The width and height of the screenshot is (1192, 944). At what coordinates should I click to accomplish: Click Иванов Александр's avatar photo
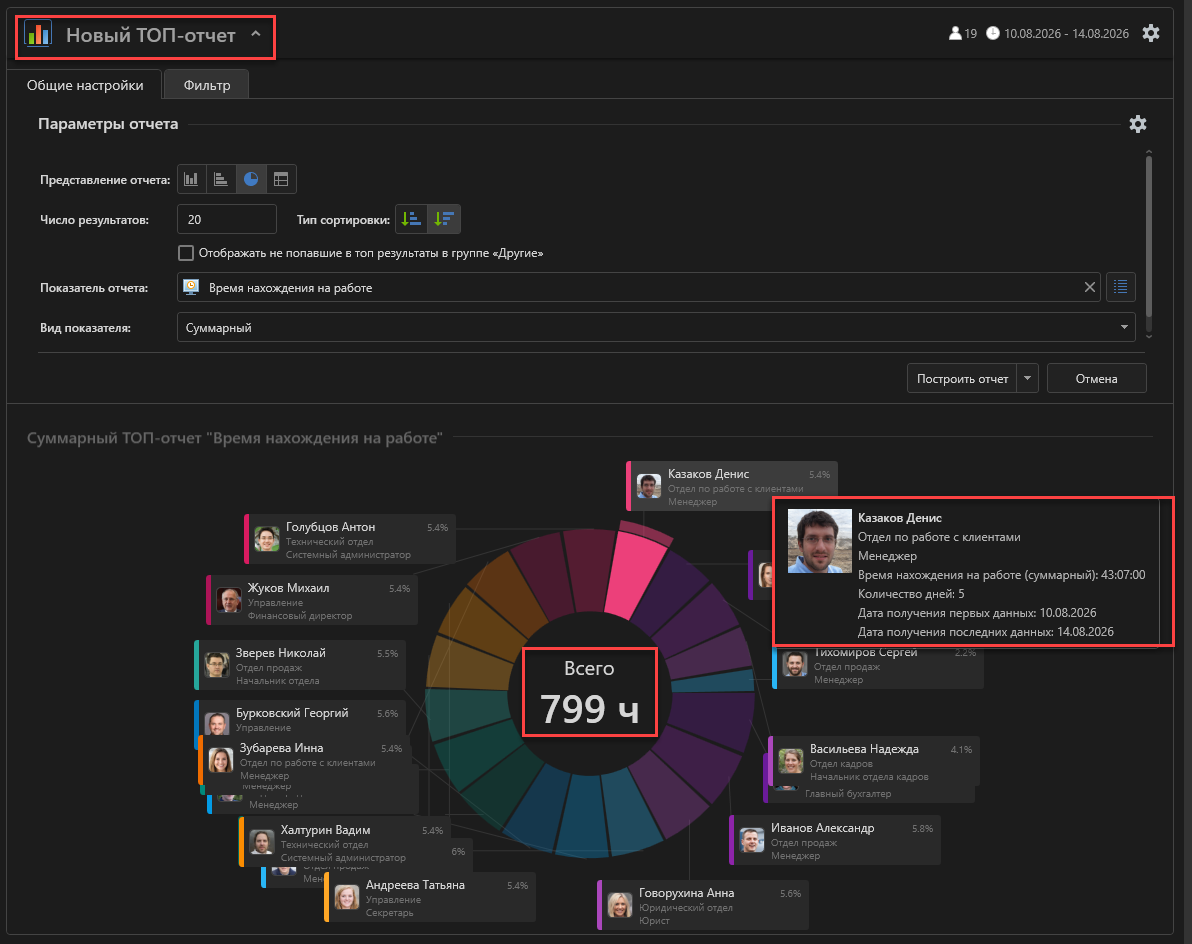click(752, 840)
